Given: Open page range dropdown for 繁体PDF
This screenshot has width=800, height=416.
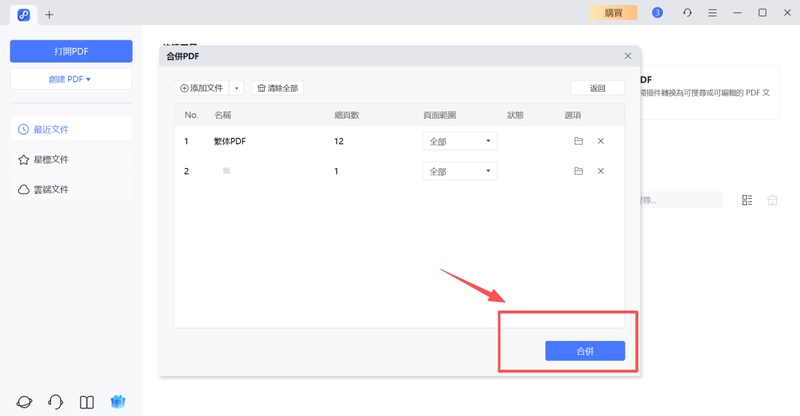Looking at the screenshot, I should click(460, 141).
